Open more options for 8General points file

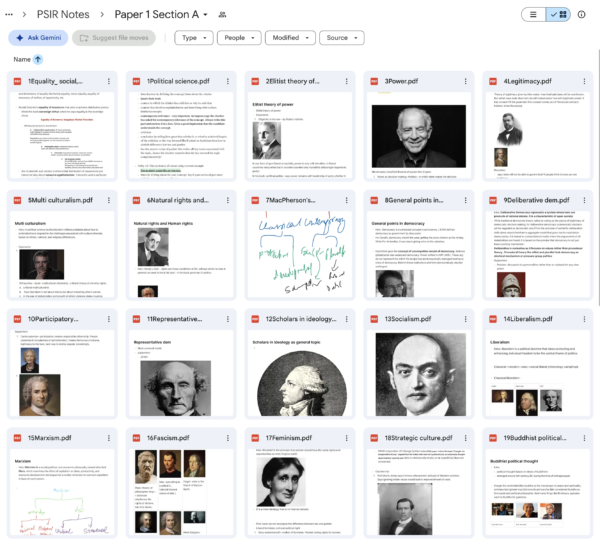click(465, 200)
